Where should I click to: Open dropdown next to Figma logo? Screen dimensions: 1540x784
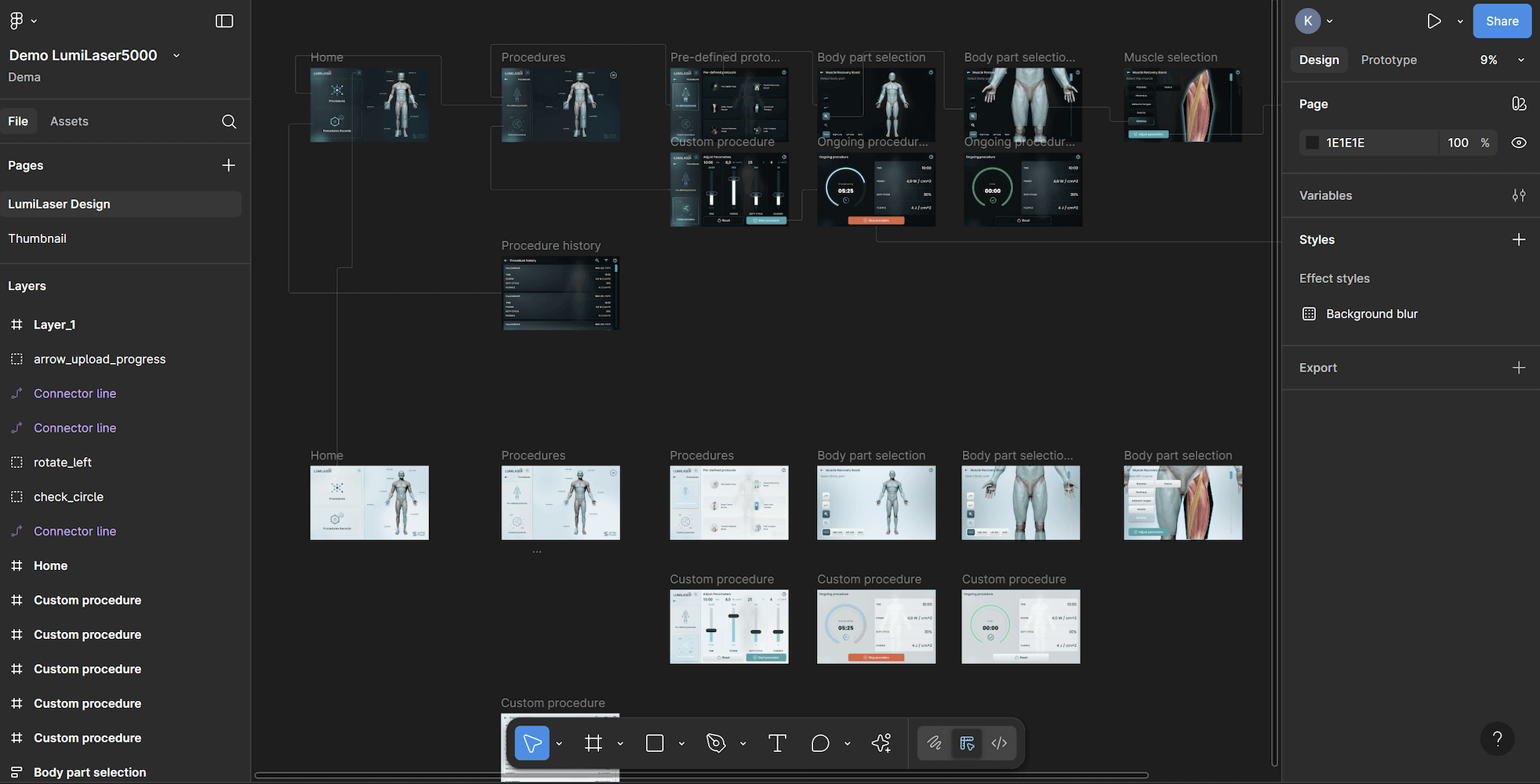(x=34, y=21)
